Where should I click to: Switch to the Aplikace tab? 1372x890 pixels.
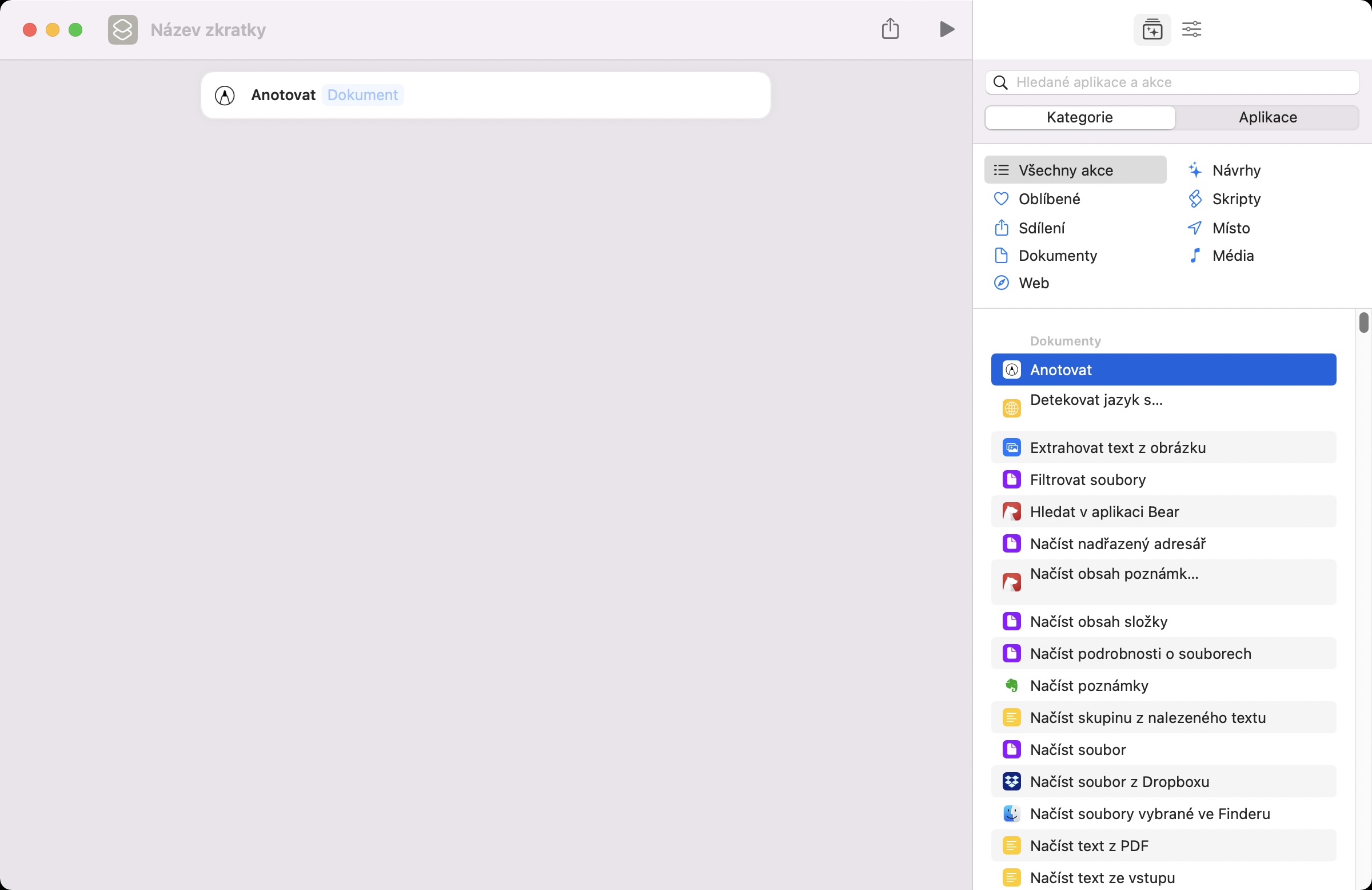click(x=1267, y=117)
